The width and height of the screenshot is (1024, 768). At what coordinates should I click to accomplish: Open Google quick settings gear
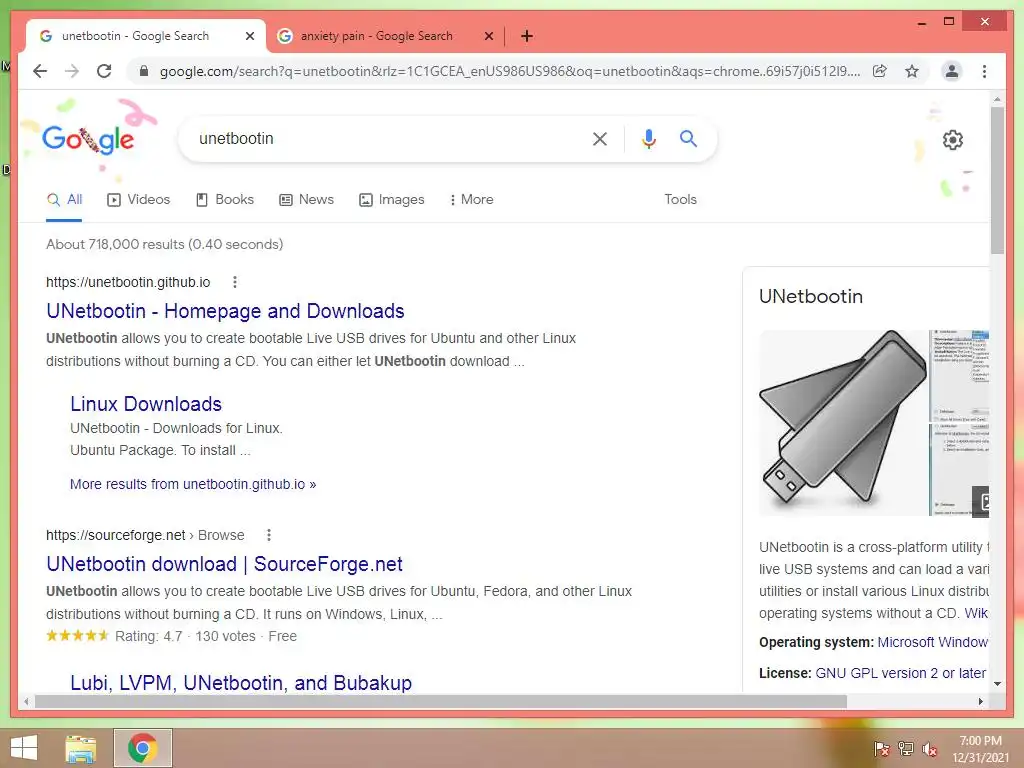coord(952,140)
